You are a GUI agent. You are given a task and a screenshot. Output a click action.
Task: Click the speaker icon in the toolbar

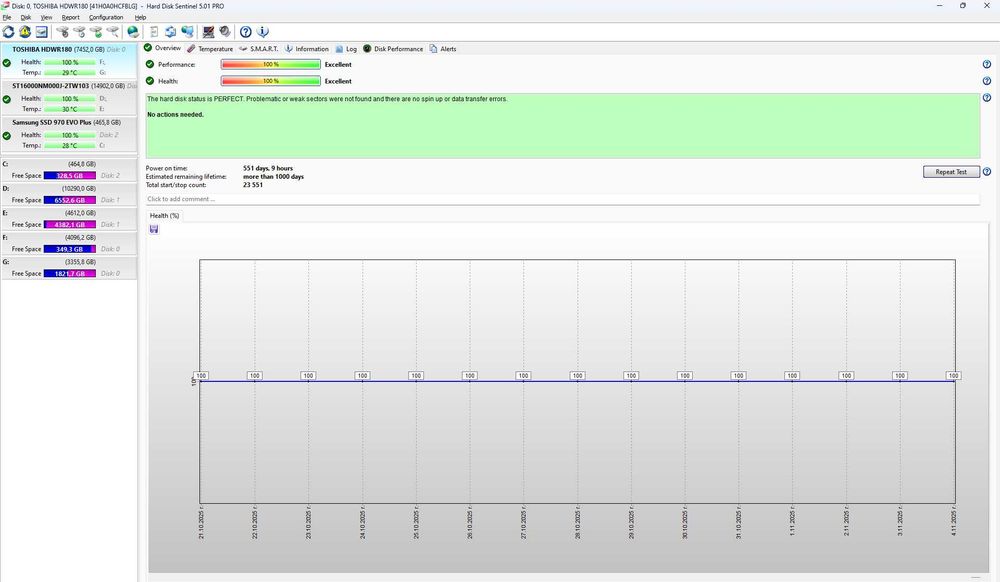[224, 32]
